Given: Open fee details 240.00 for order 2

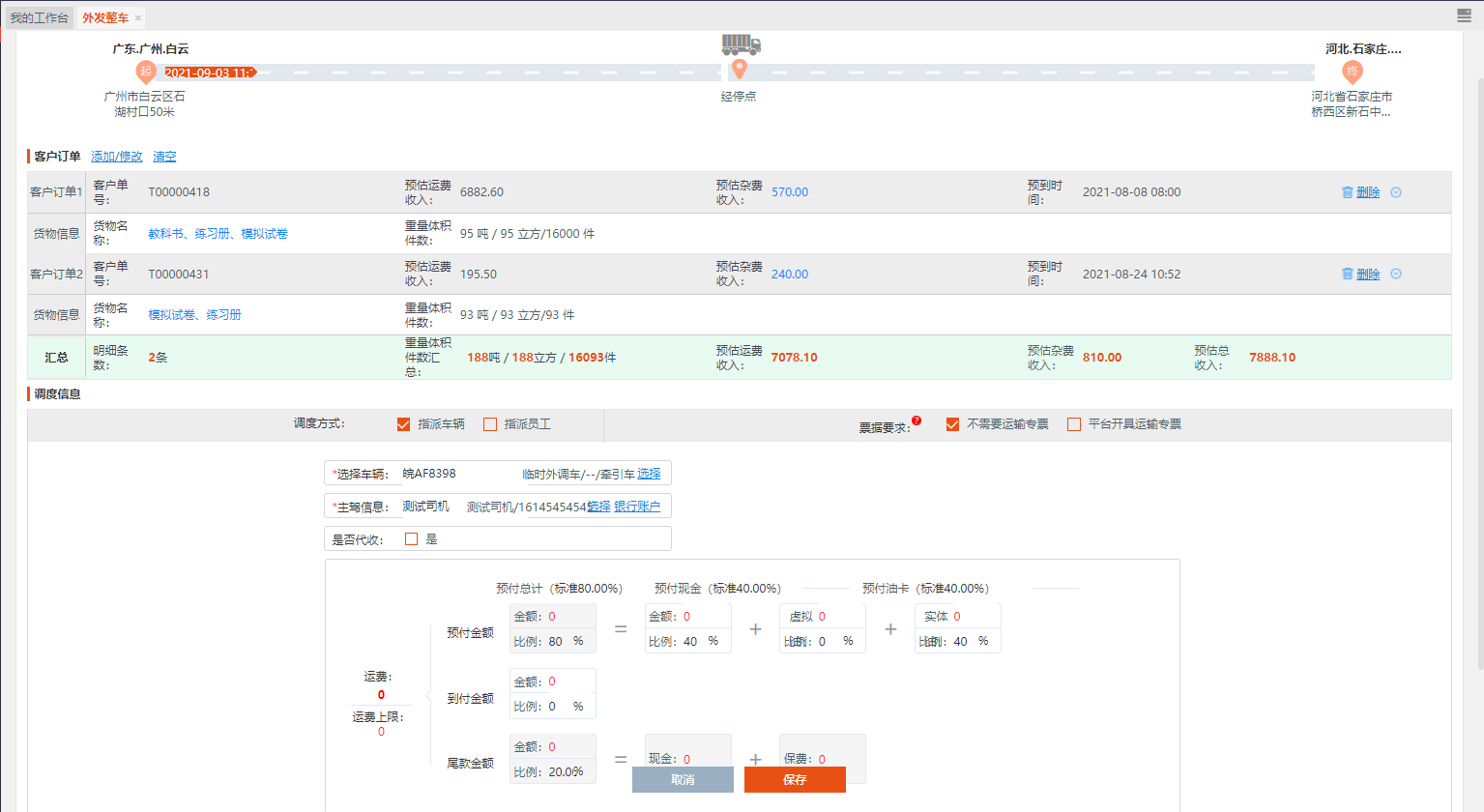Looking at the screenshot, I should 790,274.
